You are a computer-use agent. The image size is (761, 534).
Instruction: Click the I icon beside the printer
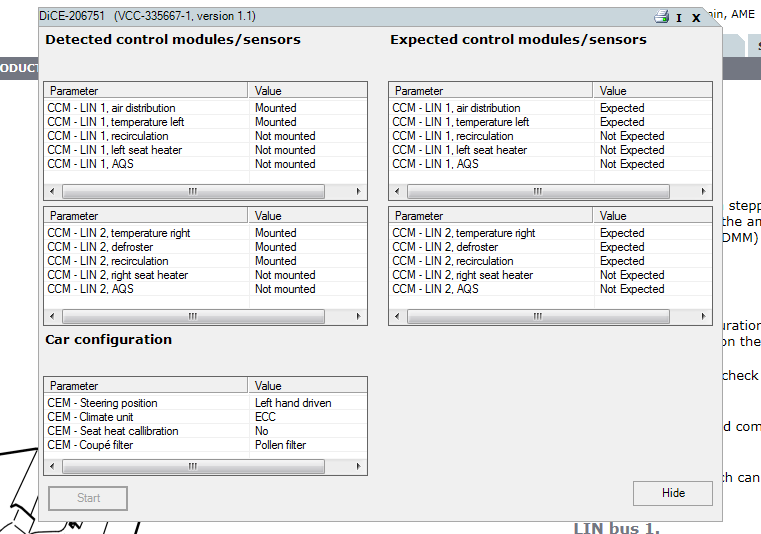(679, 18)
